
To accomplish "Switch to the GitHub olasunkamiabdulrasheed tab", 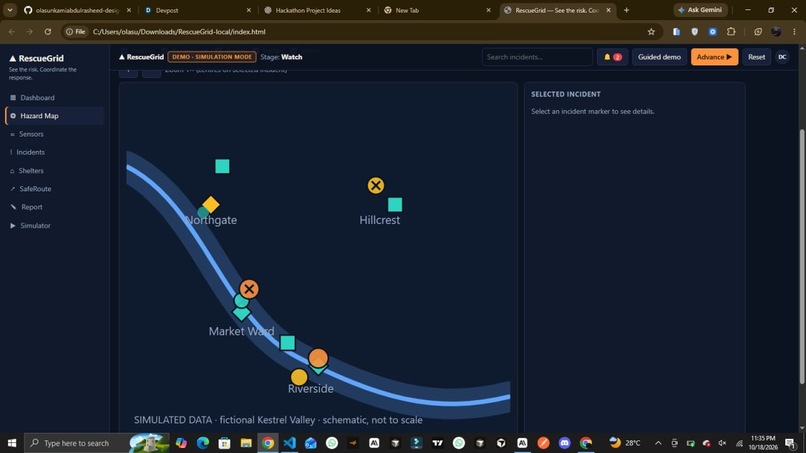I will pos(77,10).
